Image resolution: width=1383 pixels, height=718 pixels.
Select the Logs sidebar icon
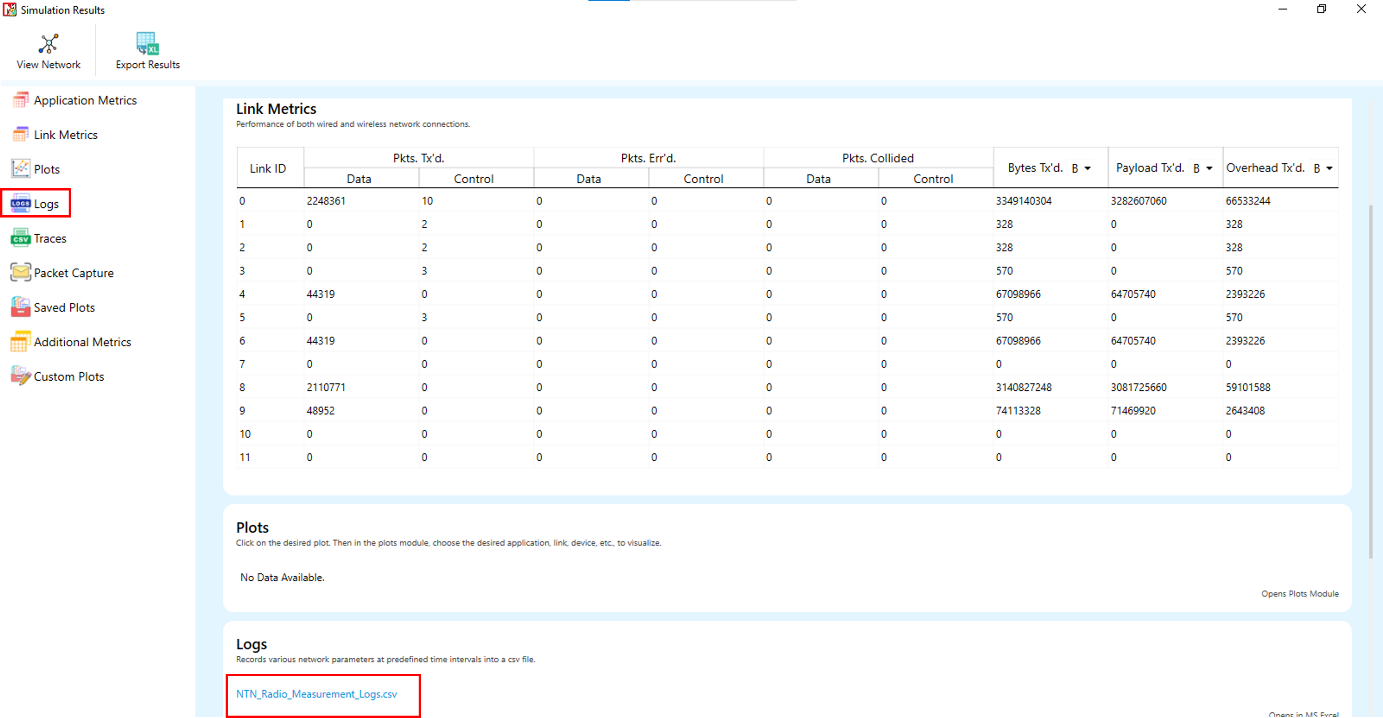20,204
